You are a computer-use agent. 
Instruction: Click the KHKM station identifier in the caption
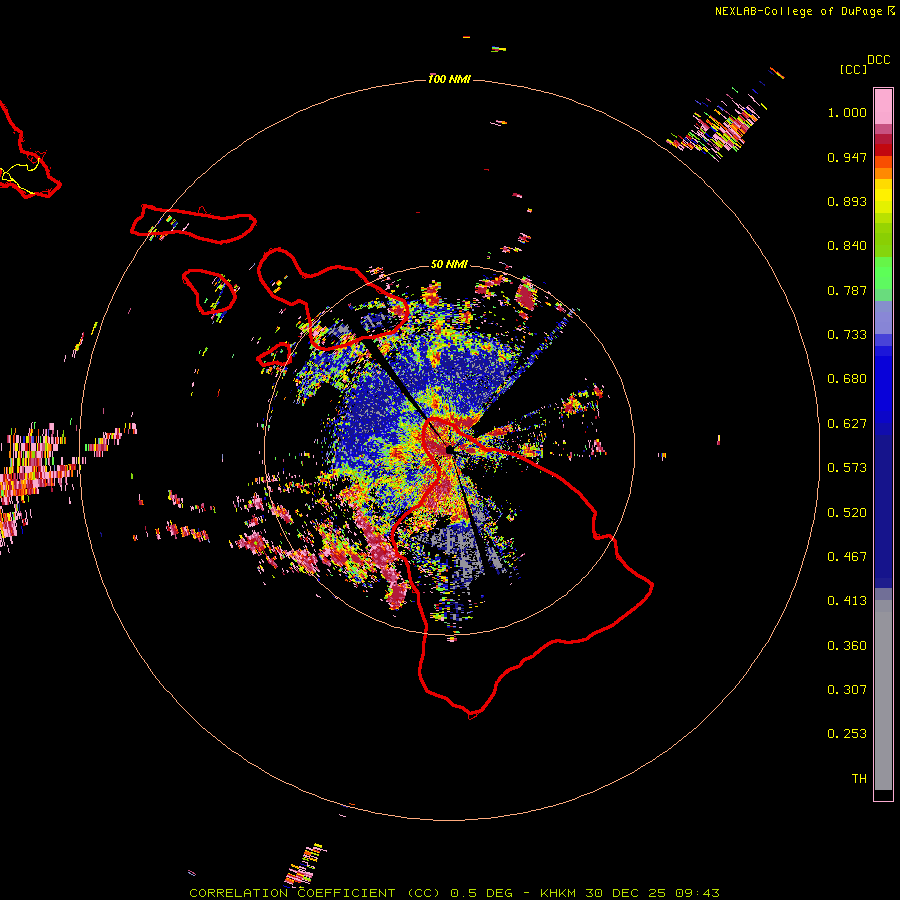(558, 893)
